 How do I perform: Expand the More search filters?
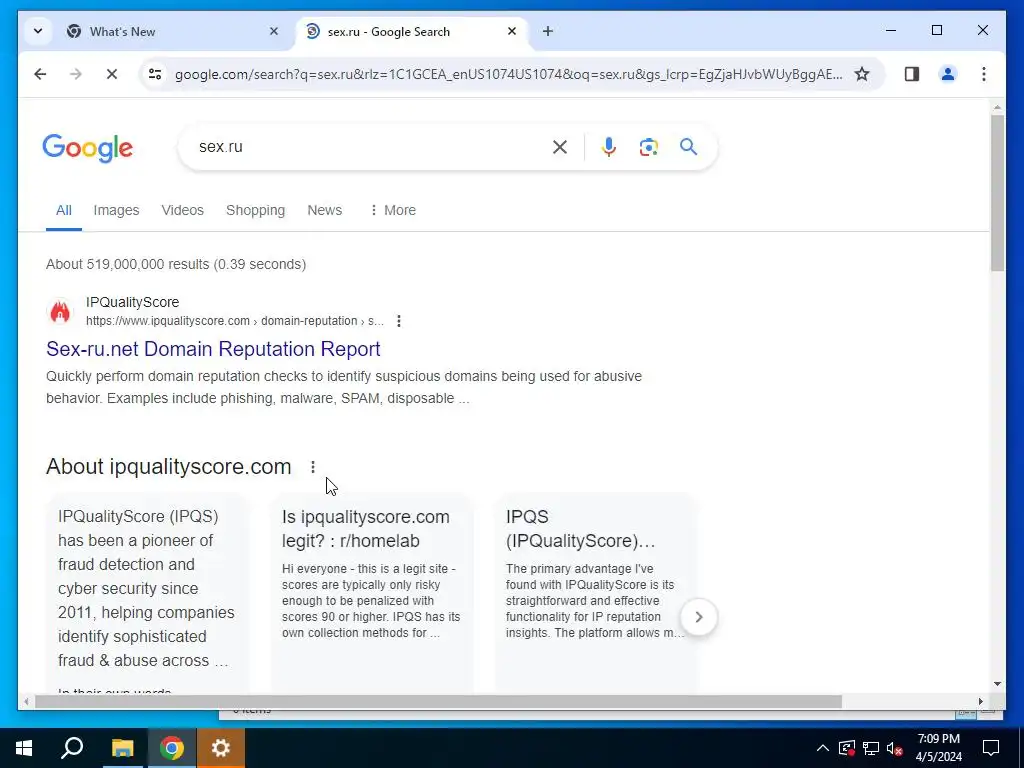tap(392, 210)
